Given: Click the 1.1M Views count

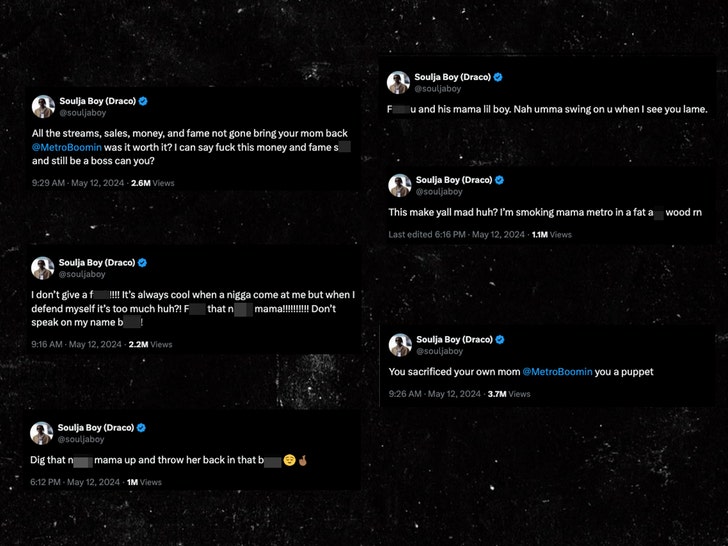Looking at the screenshot, I should [551, 234].
